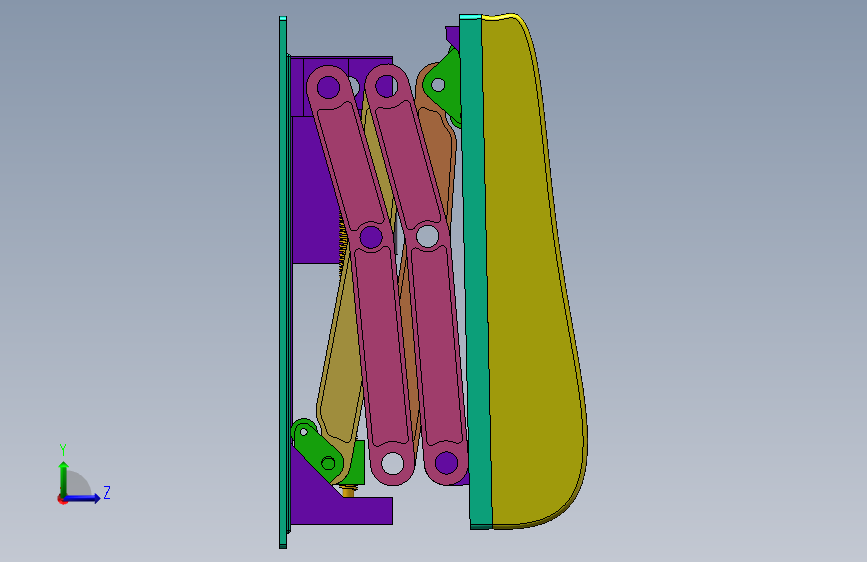Pick the bottom hole of right pink link
Screen dimensions: 867x562
446,463
